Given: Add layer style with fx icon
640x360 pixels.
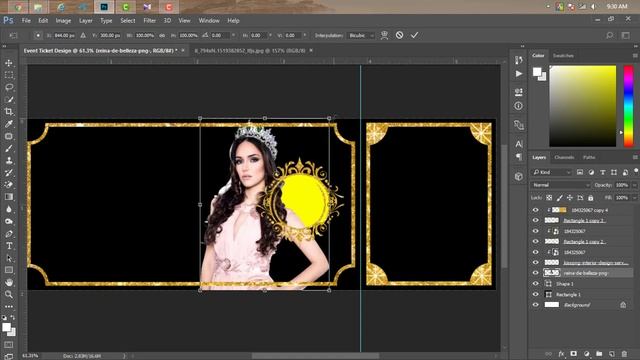Looking at the screenshot, I should coord(561,353).
